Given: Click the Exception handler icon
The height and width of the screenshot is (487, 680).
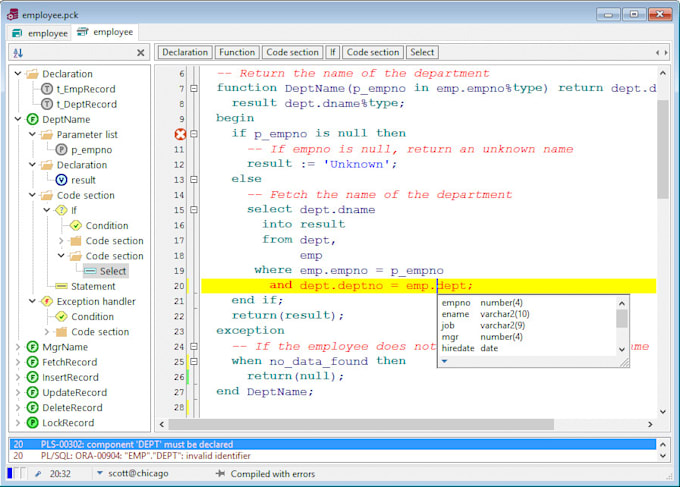Looking at the screenshot, I should click(47, 301).
